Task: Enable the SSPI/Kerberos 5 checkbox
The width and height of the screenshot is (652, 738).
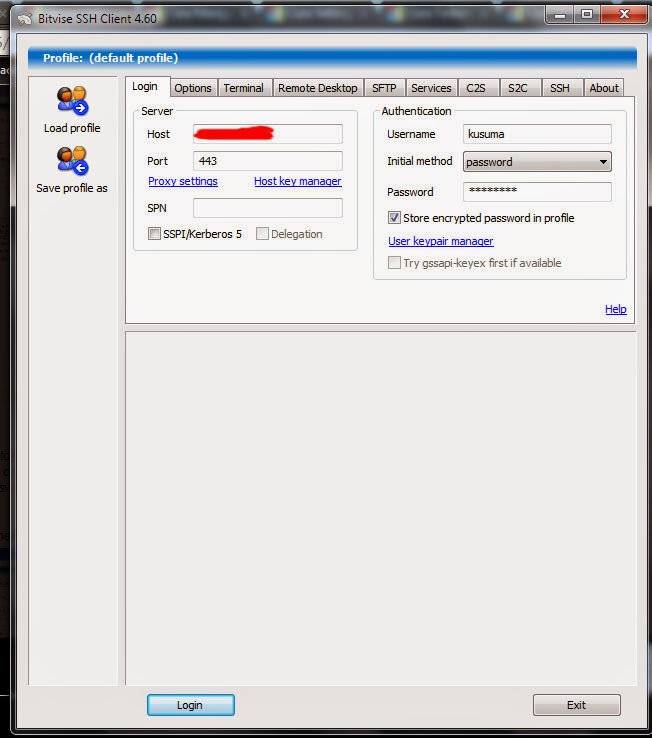Action: pos(154,233)
